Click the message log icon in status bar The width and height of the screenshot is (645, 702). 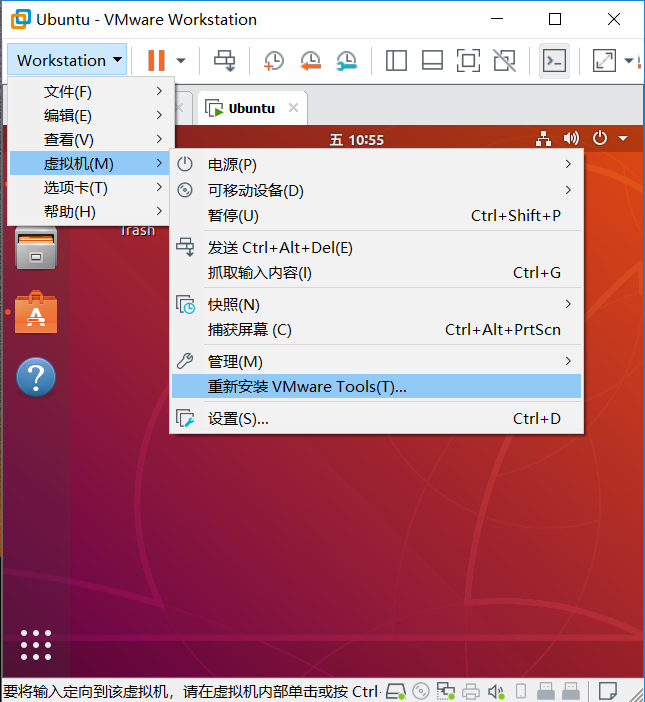(x=608, y=690)
